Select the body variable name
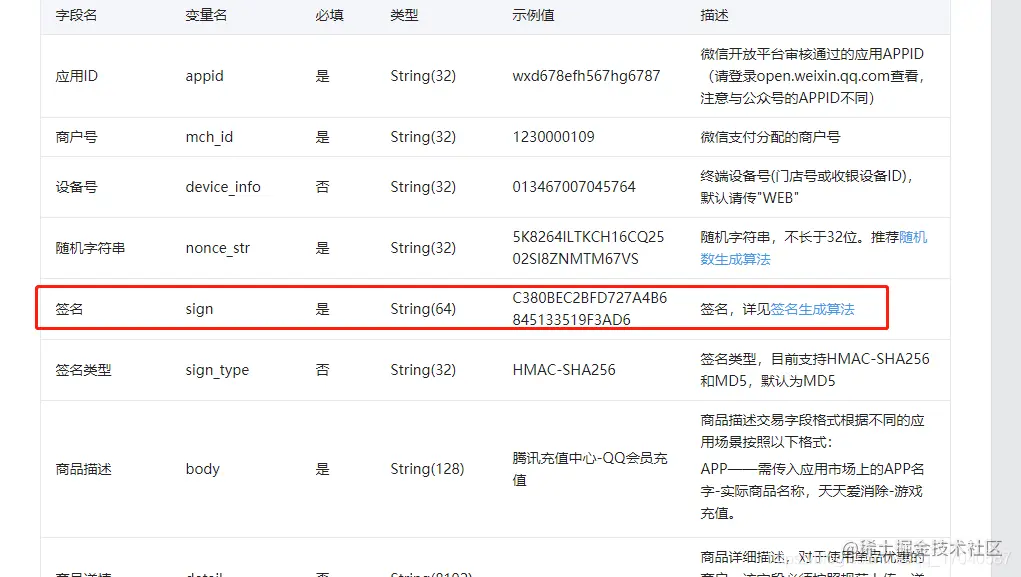The image size is (1021, 577). pos(203,469)
